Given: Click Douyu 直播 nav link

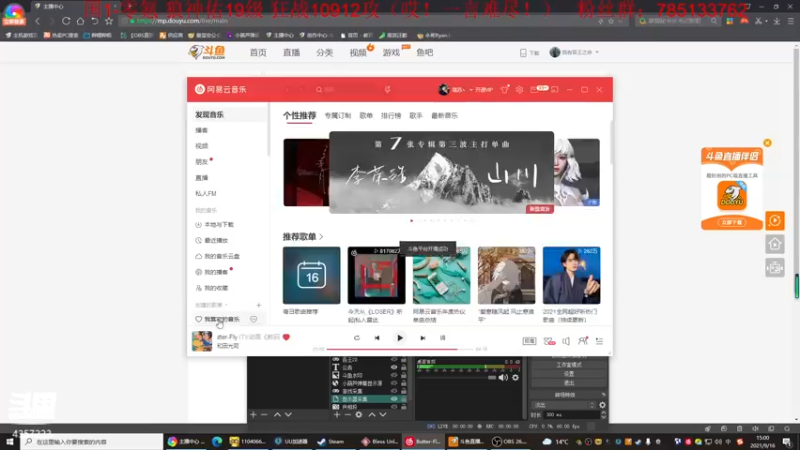Looking at the screenshot, I should pyautogui.click(x=291, y=53).
